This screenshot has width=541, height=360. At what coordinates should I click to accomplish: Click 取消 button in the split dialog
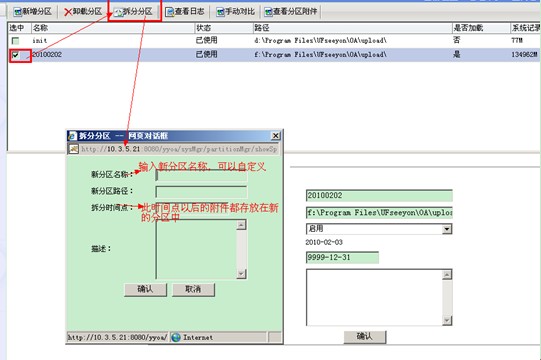(x=193, y=289)
